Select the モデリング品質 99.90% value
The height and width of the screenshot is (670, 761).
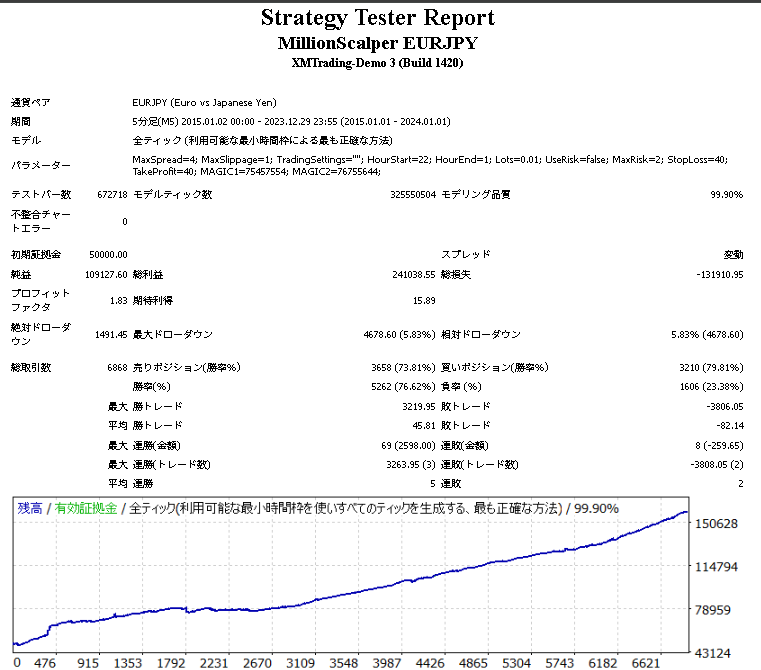coord(726,195)
